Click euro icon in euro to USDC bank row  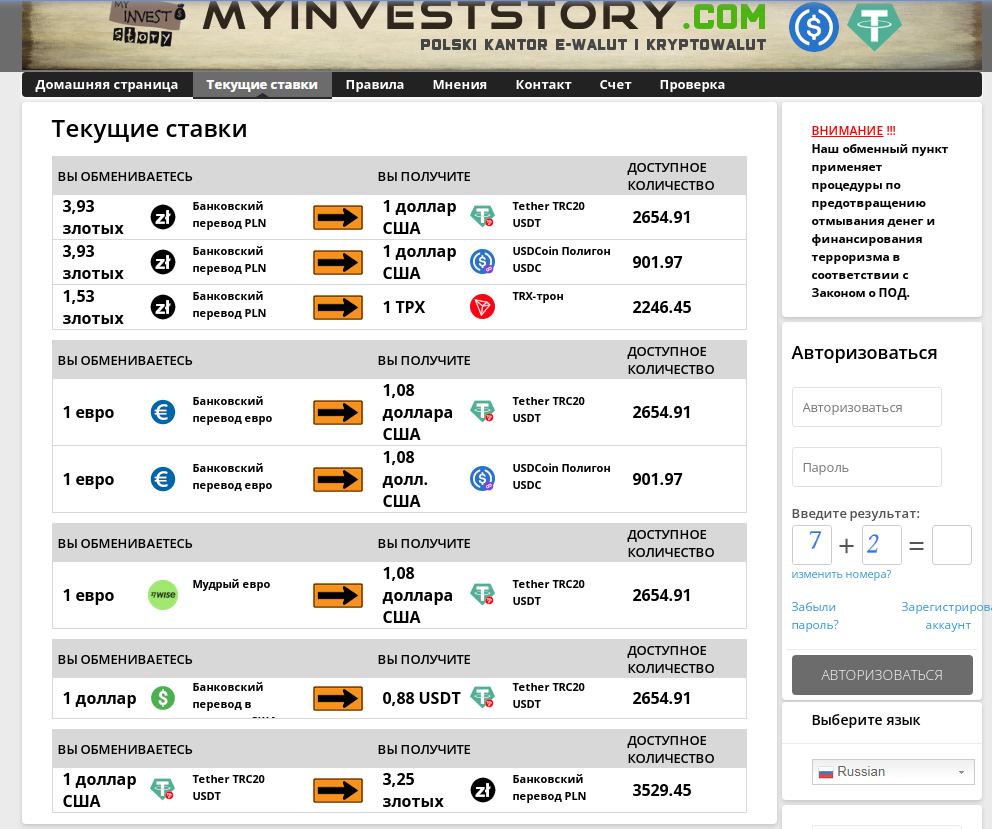click(163, 479)
